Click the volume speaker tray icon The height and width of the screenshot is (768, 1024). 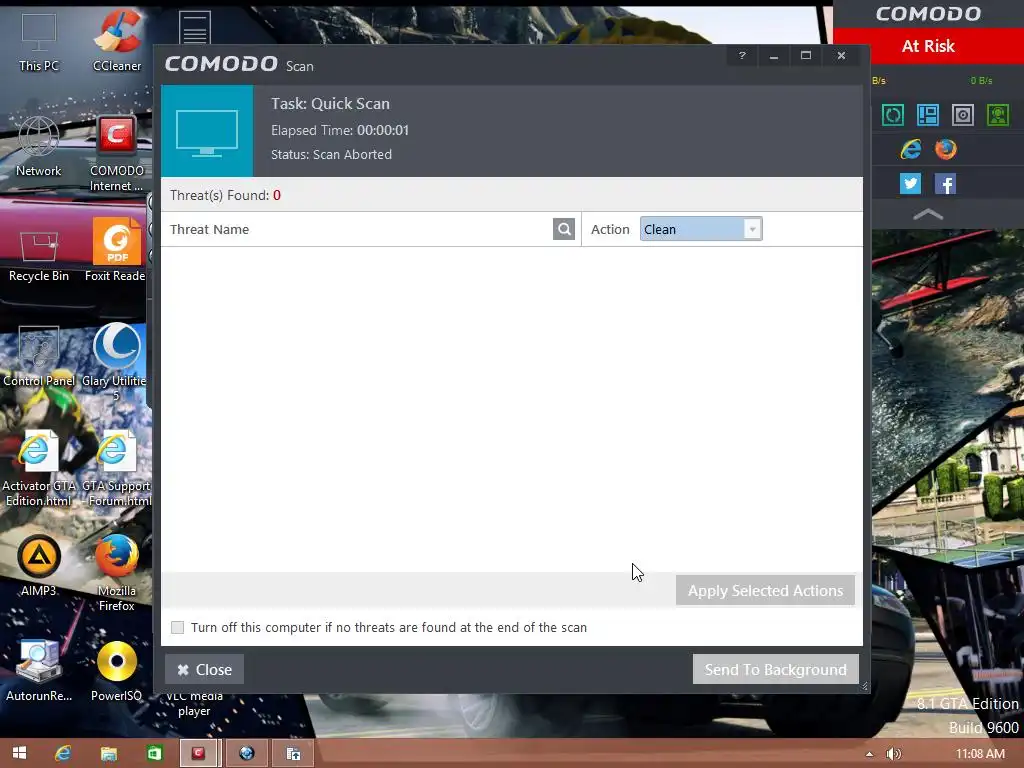[894, 754]
